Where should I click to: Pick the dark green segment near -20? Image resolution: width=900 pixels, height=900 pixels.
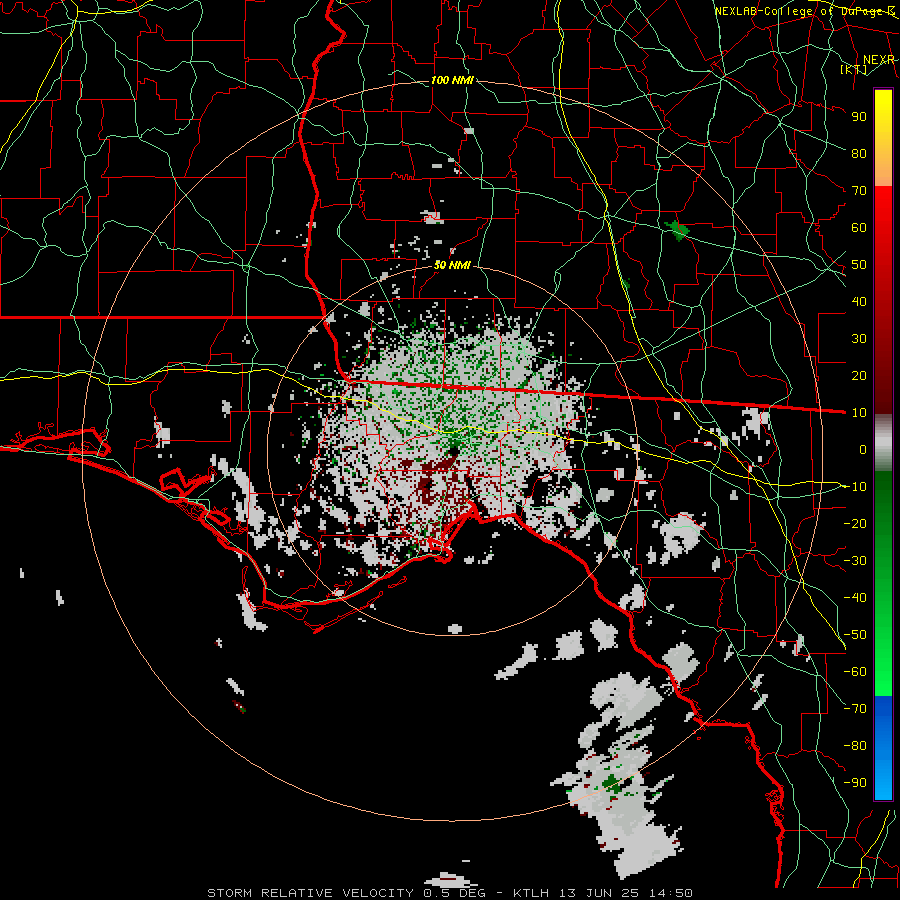[x=883, y=517]
